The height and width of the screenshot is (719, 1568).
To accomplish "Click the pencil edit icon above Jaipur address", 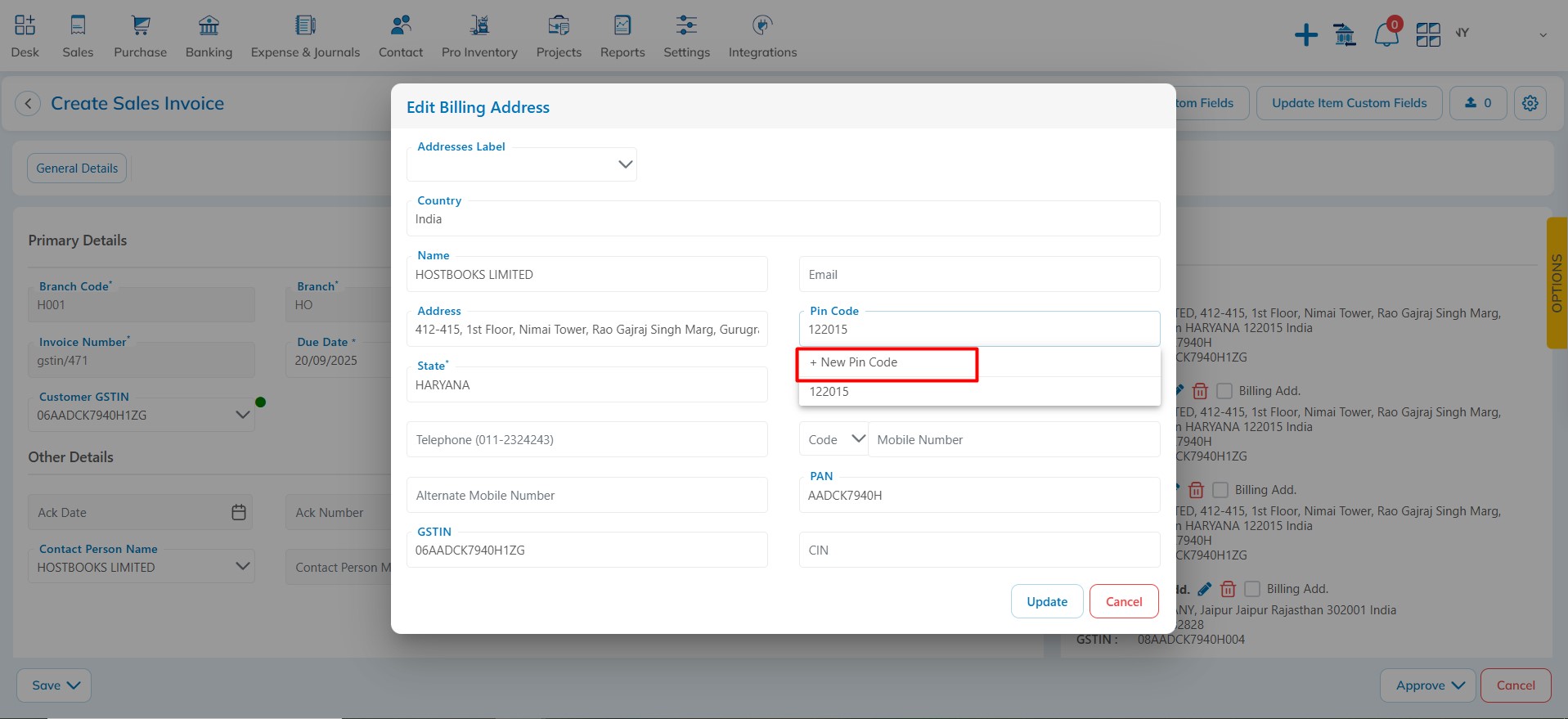I will click(x=1204, y=589).
